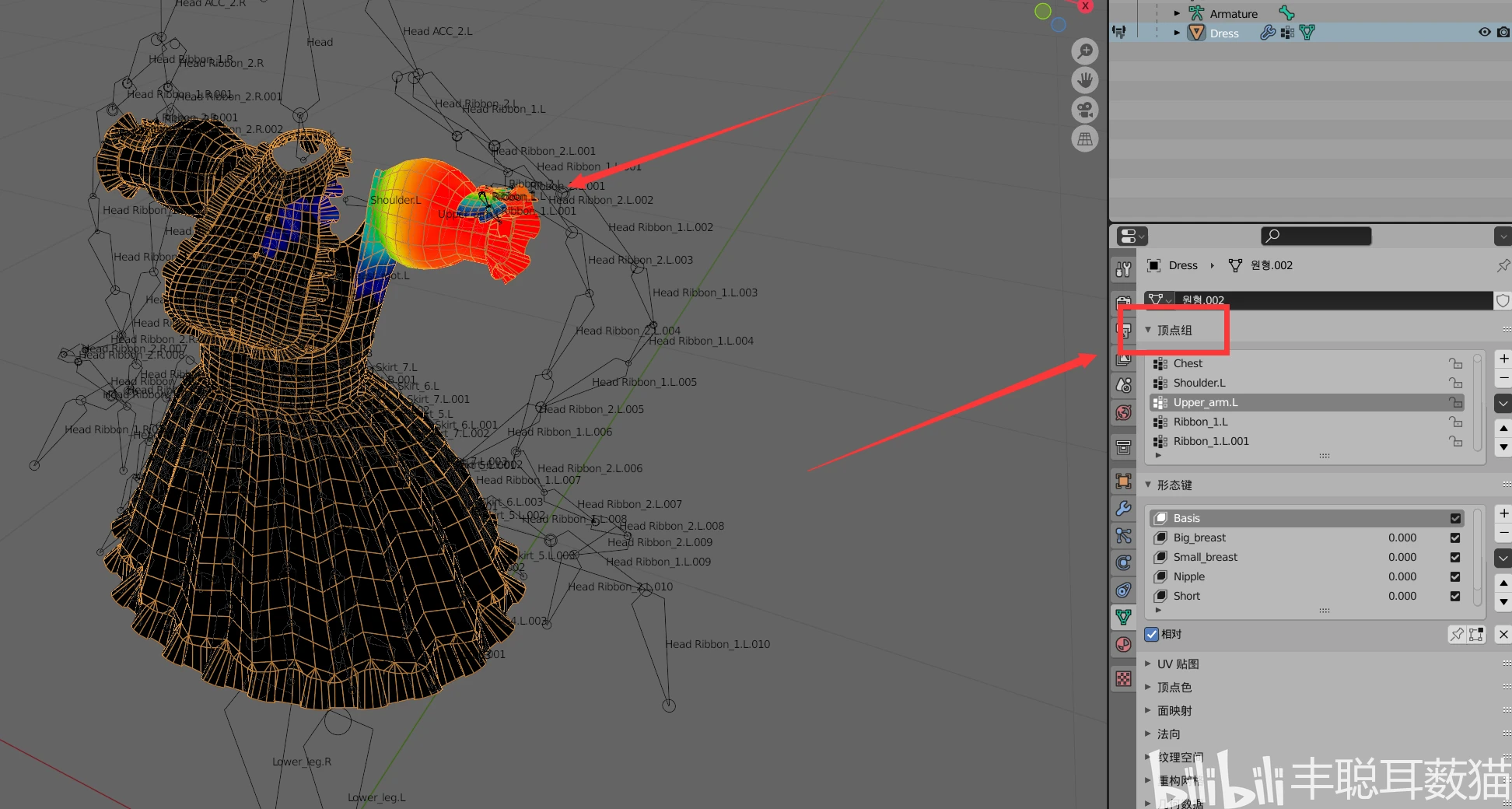Expand the Dress row in outliner
Screen dimensions: 1512x809
[1177, 33]
